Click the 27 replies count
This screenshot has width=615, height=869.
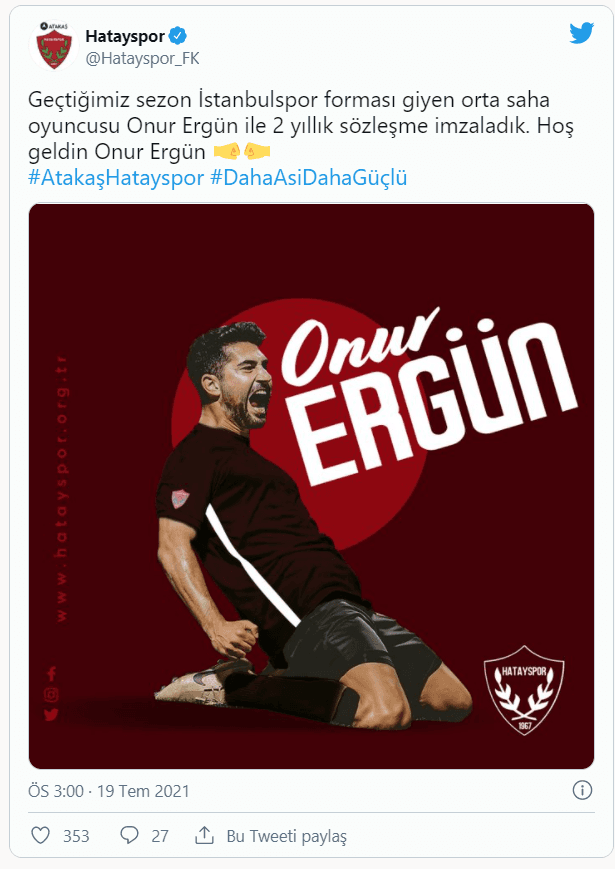pyautogui.click(x=160, y=836)
